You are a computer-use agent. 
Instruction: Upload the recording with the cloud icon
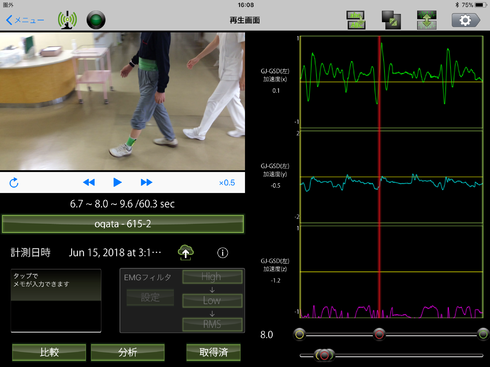tap(186, 253)
